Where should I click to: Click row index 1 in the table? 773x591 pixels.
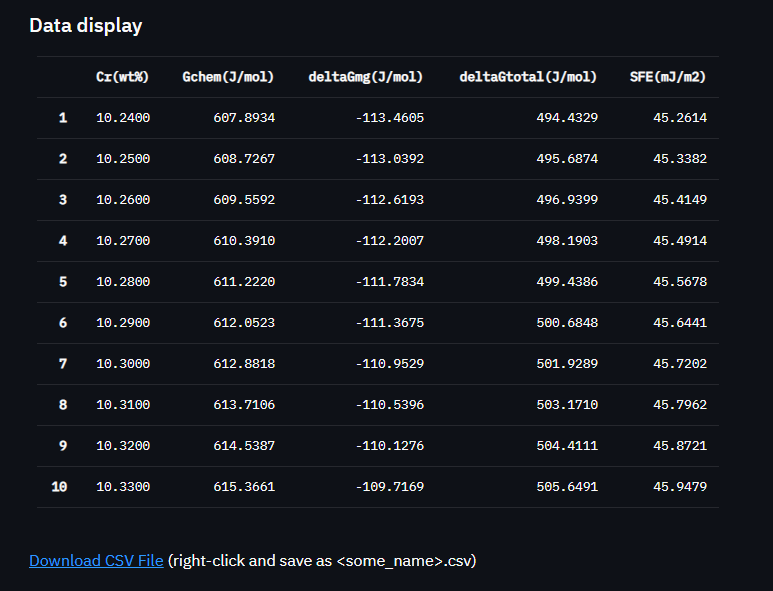tap(63, 118)
